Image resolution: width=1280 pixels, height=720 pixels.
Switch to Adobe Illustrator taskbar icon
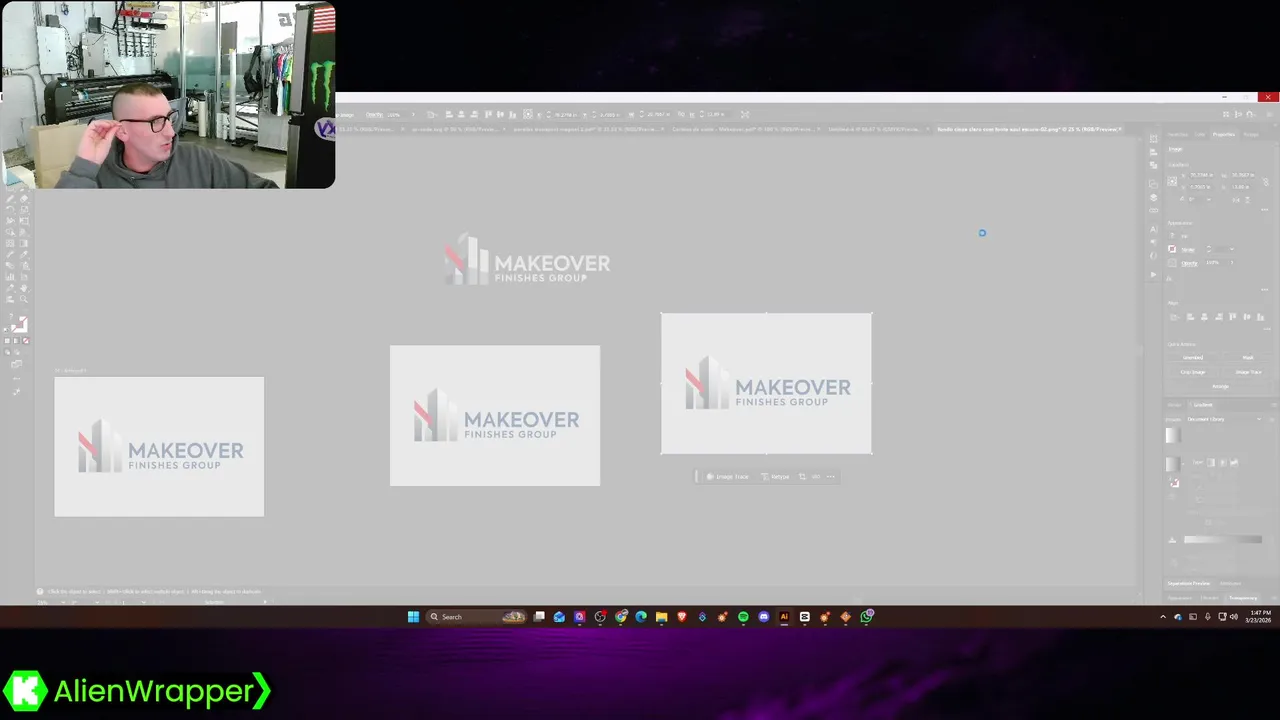click(784, 617)
